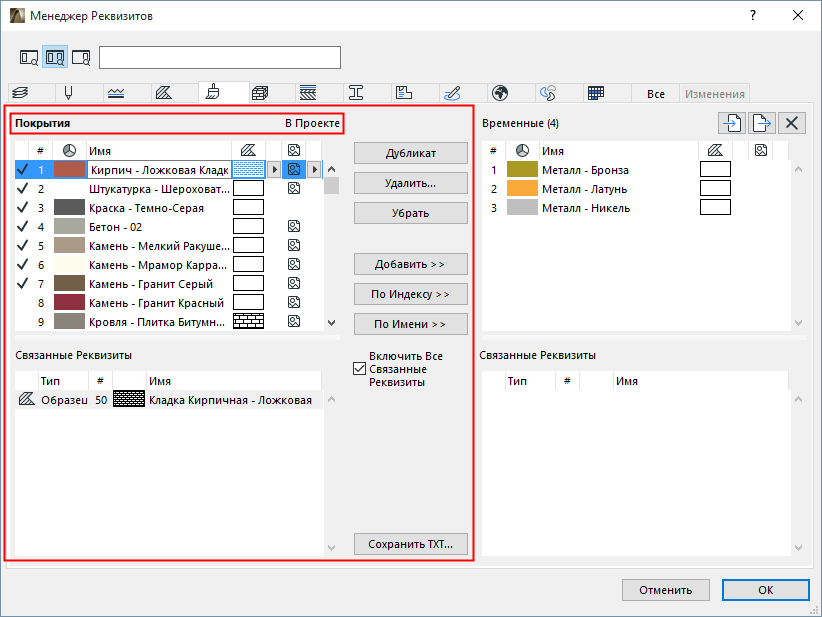Open the Markup Styles tab icon

click(x=452, y=93)
